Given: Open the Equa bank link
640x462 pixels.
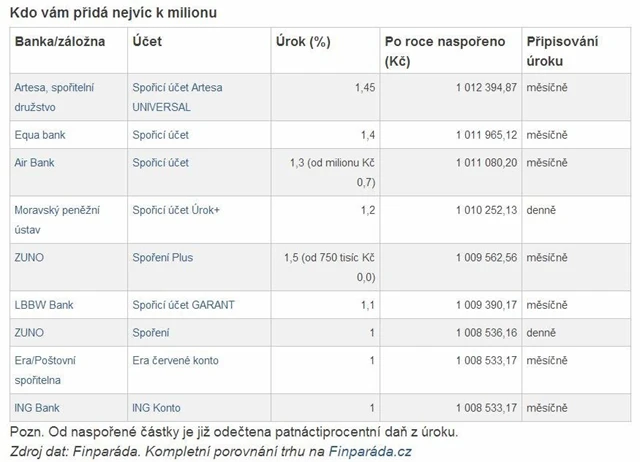Looking at the screenshot, I should (40, 133).
